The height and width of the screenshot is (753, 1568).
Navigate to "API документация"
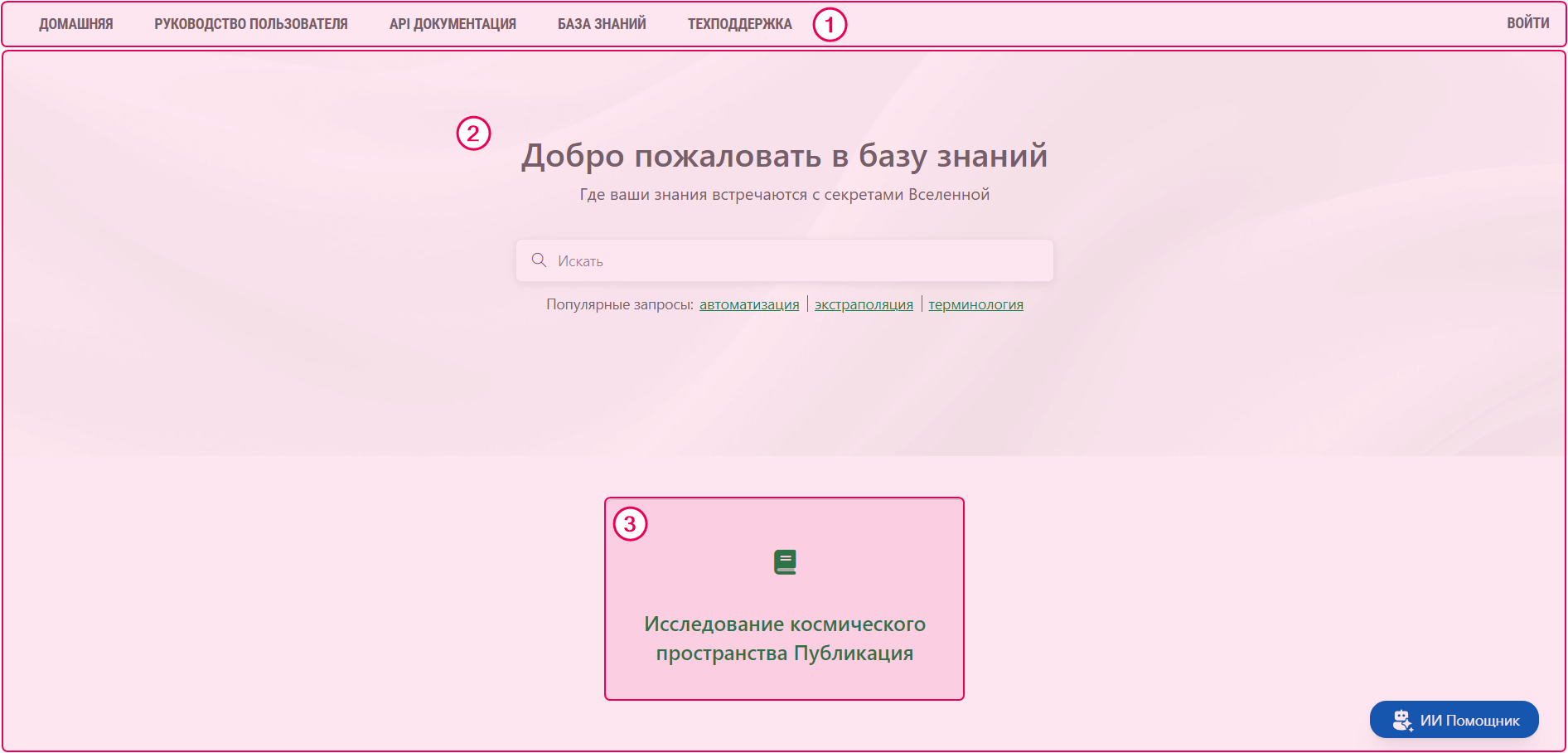[452, 22]
